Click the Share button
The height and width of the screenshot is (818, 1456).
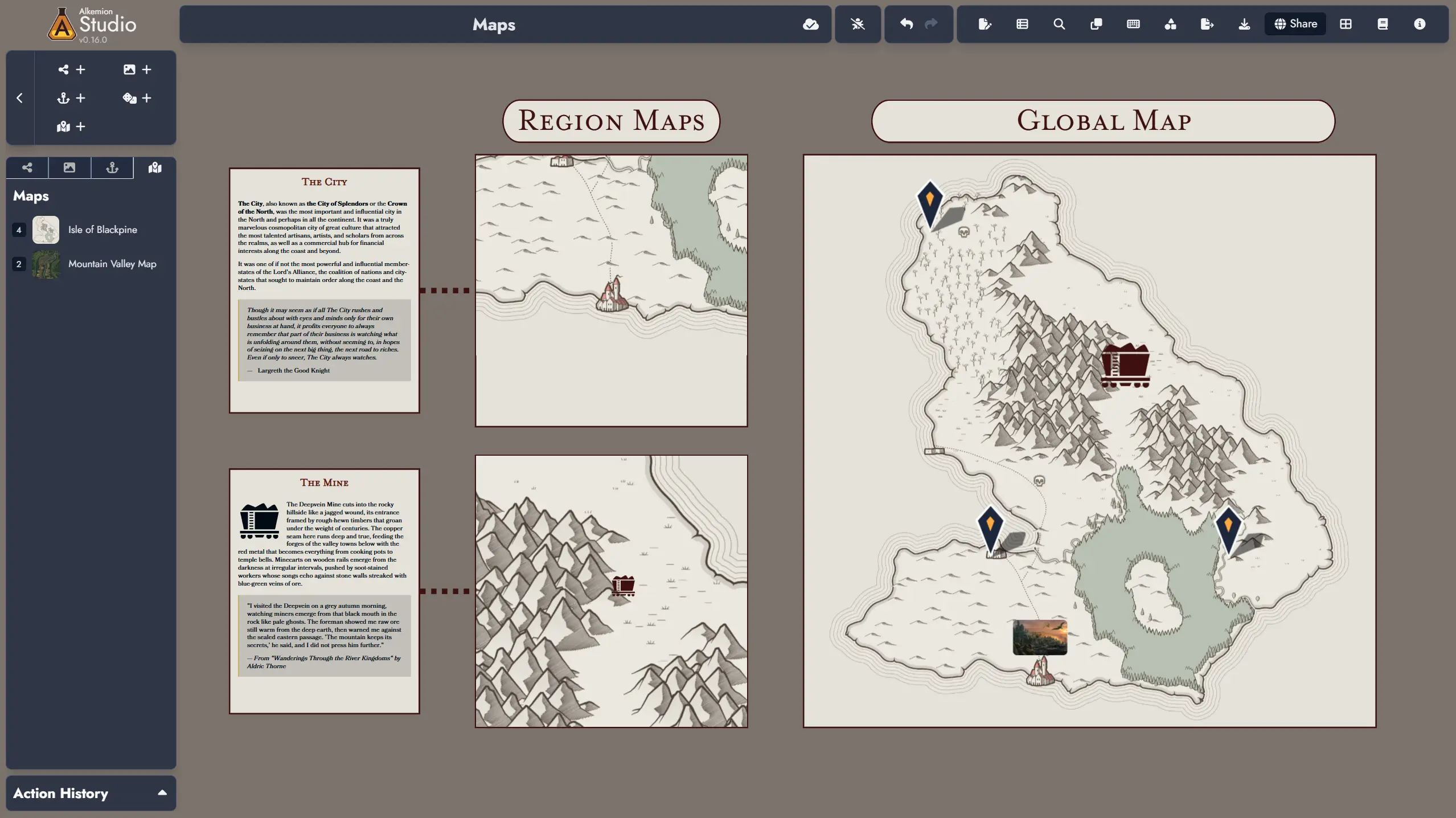tap(1294, 24)
